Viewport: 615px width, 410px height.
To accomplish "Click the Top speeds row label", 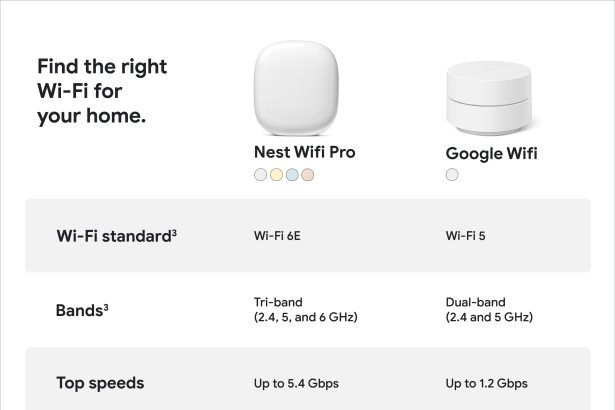I will [100, 383].
